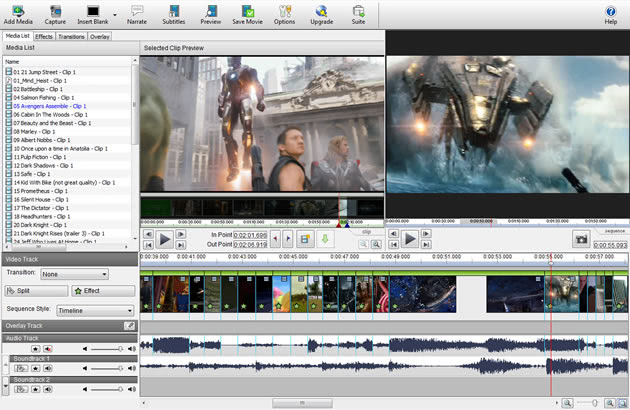This screenshot has width=630, height=410.
Task: Switch to the Media List tab
Action: [17, 36]
